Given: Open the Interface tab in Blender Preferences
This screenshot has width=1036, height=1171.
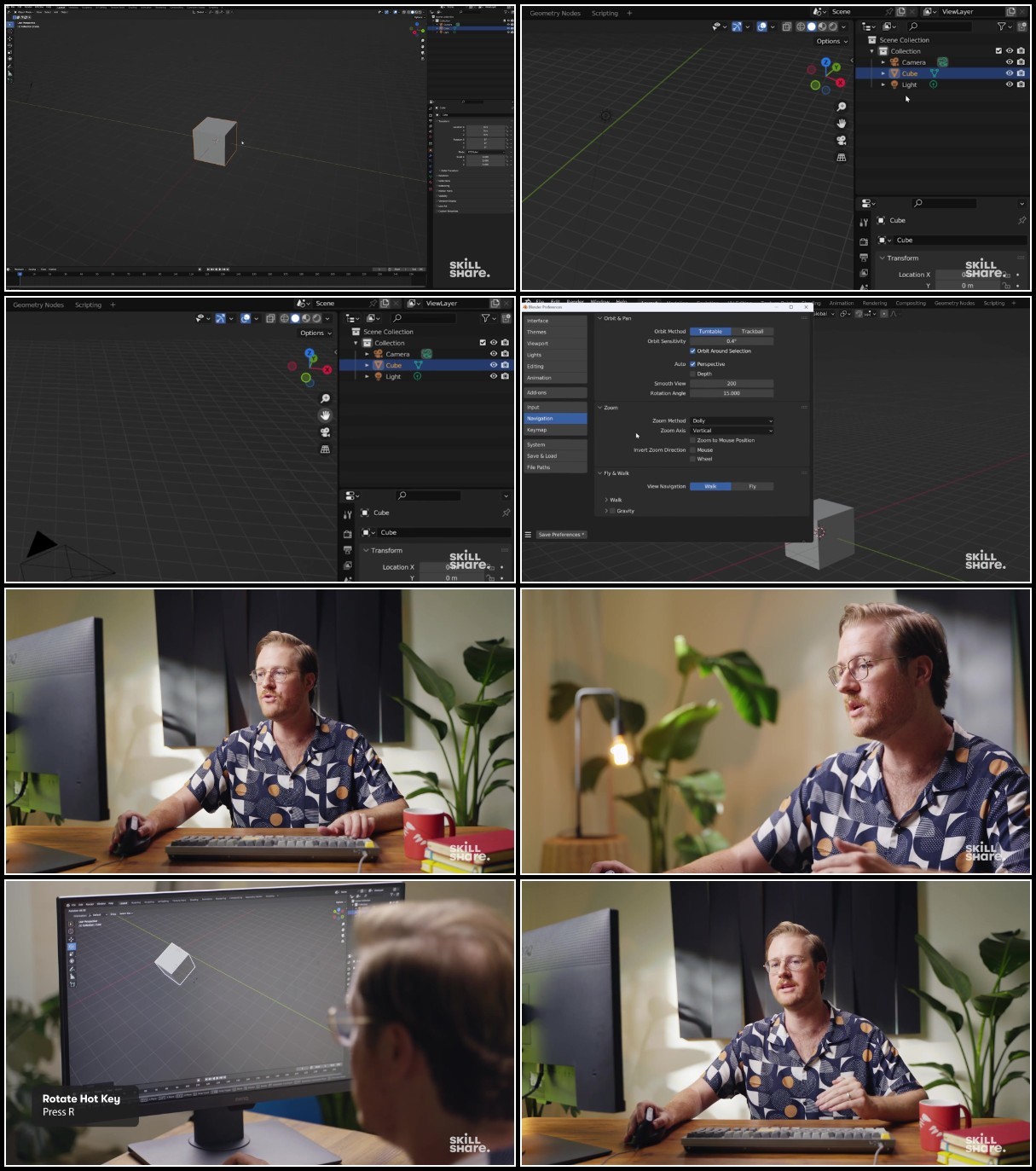Looking at the screenshot, I should coord(555,321).
